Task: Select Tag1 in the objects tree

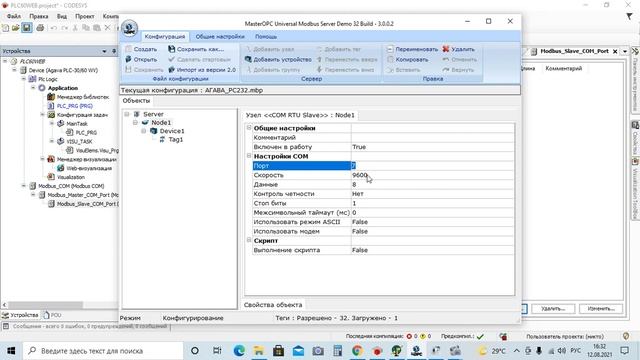Action: [x=176, y=140]
